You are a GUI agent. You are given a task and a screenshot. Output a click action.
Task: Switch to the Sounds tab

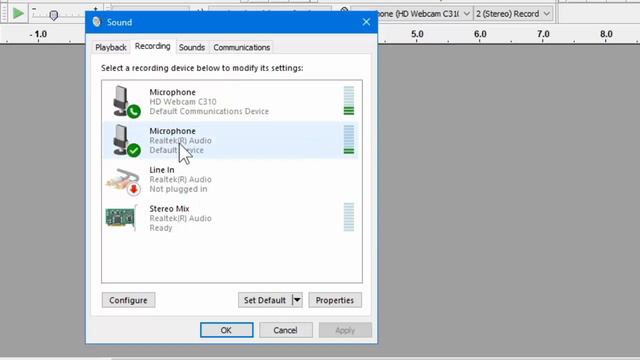click(191, 47)
